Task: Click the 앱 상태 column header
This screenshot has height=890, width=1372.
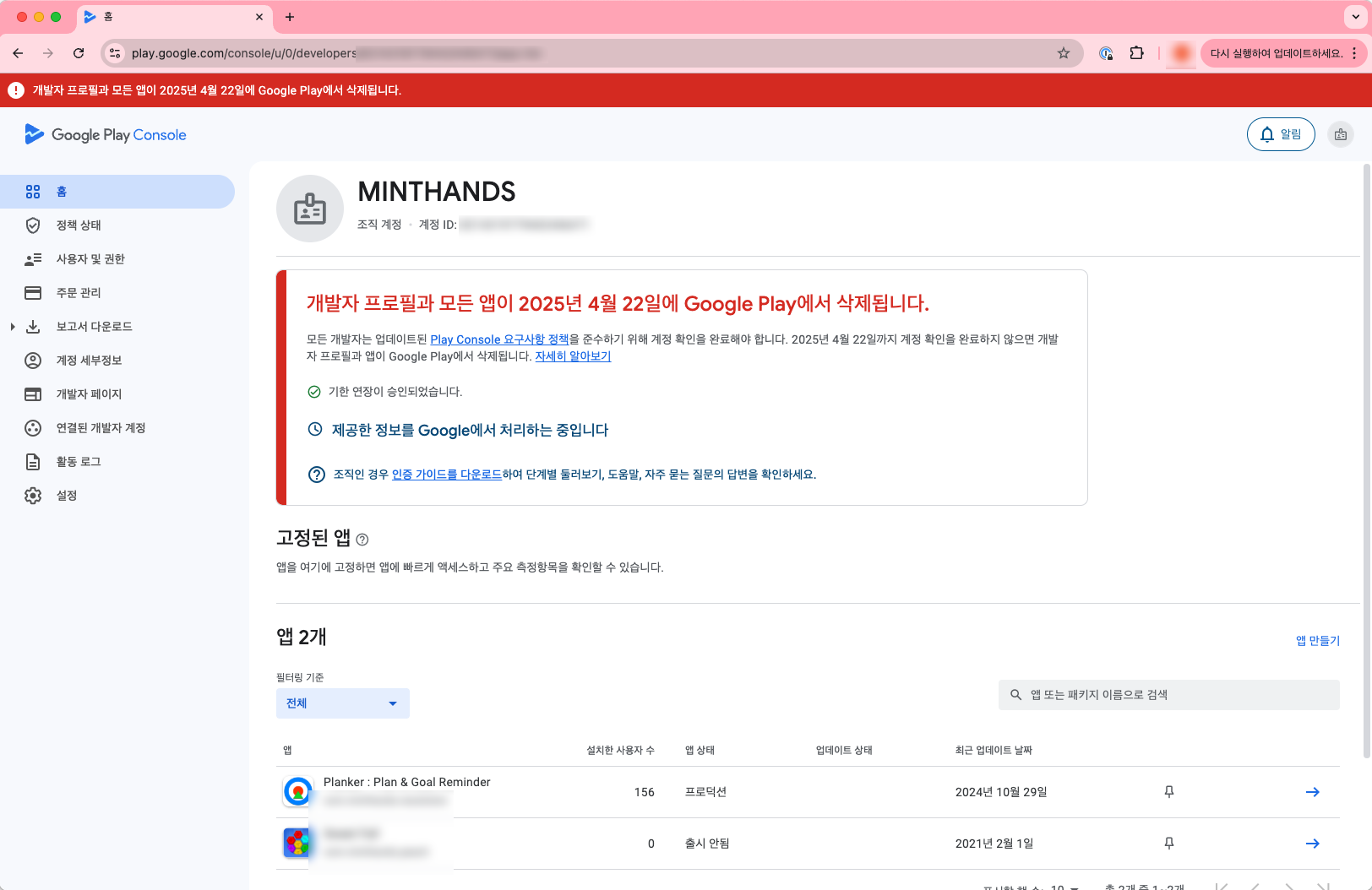Action: pyautogui.click(x=700, y=751)
